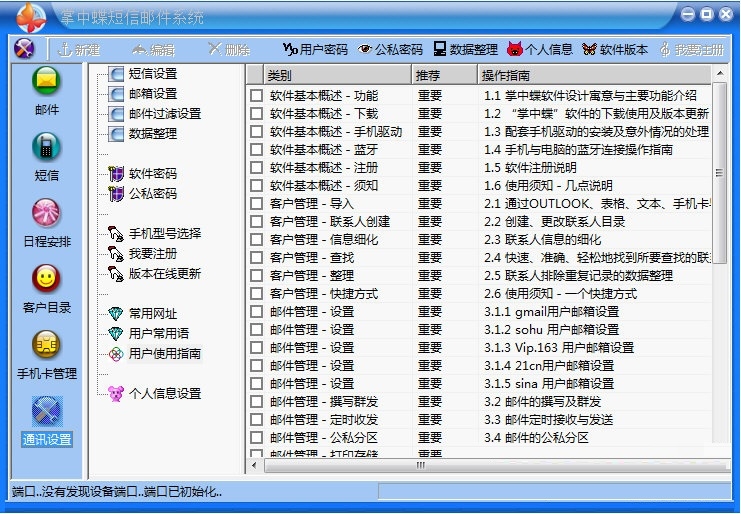Image resolution: width=741 pixels, height=514 pixels.
Task: Check the 软件基本概述 - 注册 row checkbox
Action: tap(256, 168)
